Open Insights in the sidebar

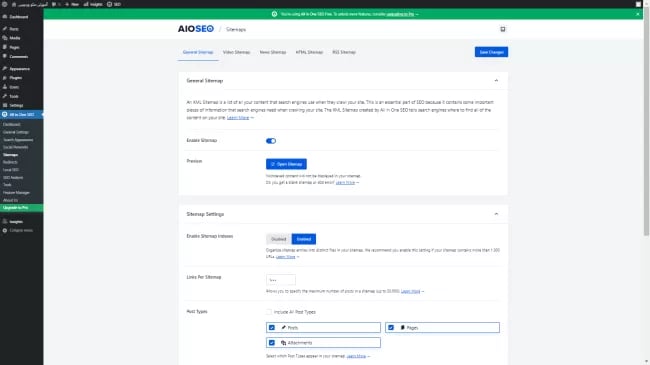tap(13, 222)
